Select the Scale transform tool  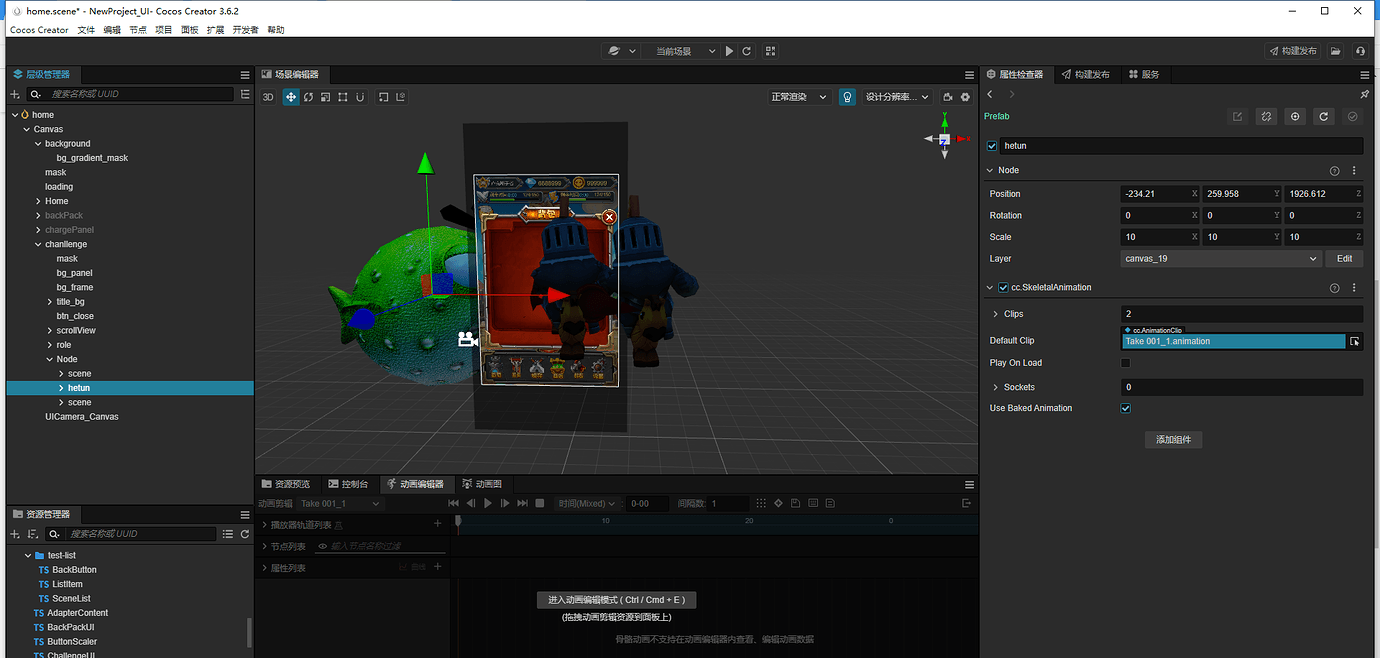[325, 96]
